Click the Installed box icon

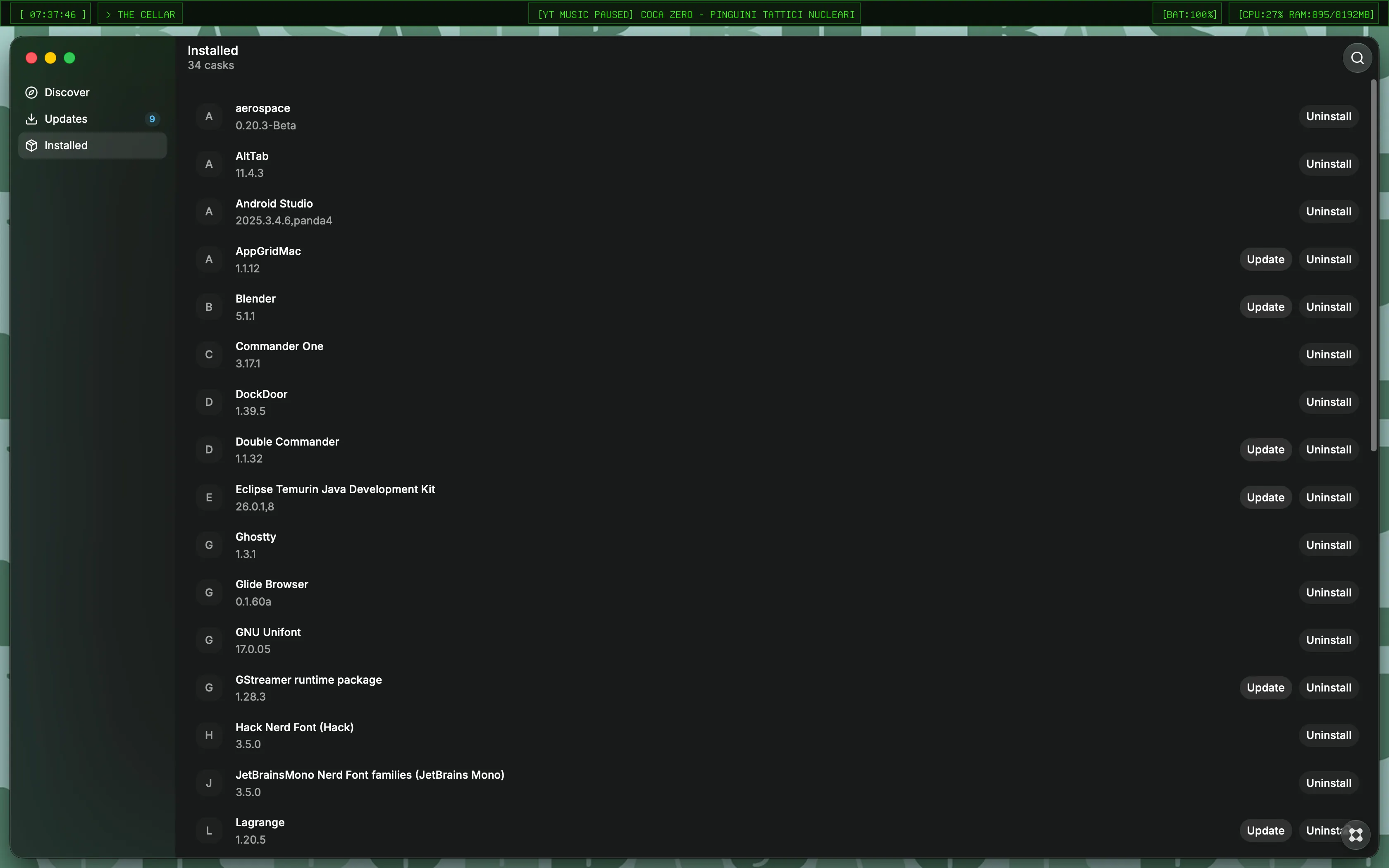coord(31,145)
